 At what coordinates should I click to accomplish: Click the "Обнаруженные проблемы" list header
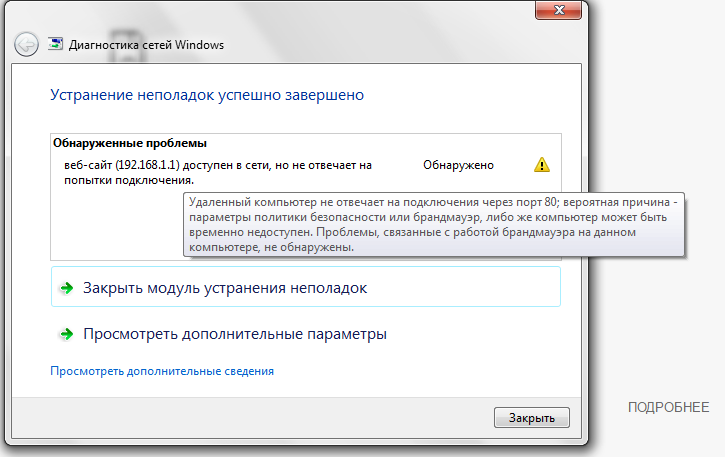(x=129, y=143)
